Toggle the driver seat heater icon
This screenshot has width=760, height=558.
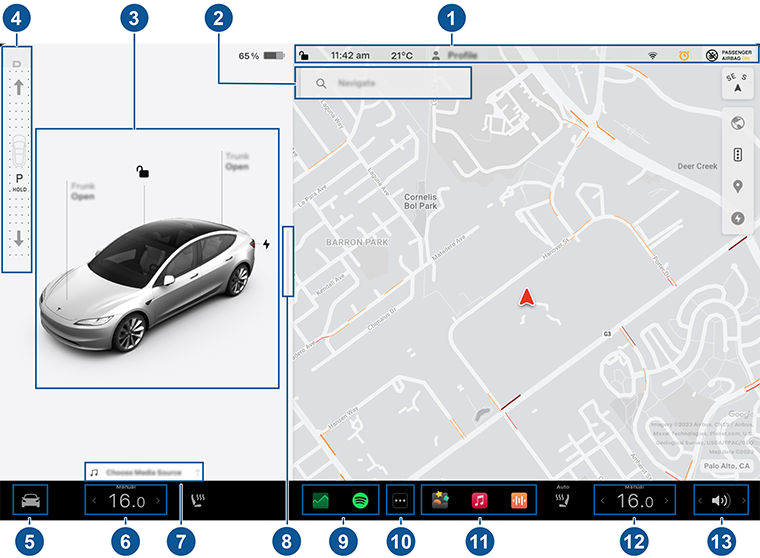[198, 500]
